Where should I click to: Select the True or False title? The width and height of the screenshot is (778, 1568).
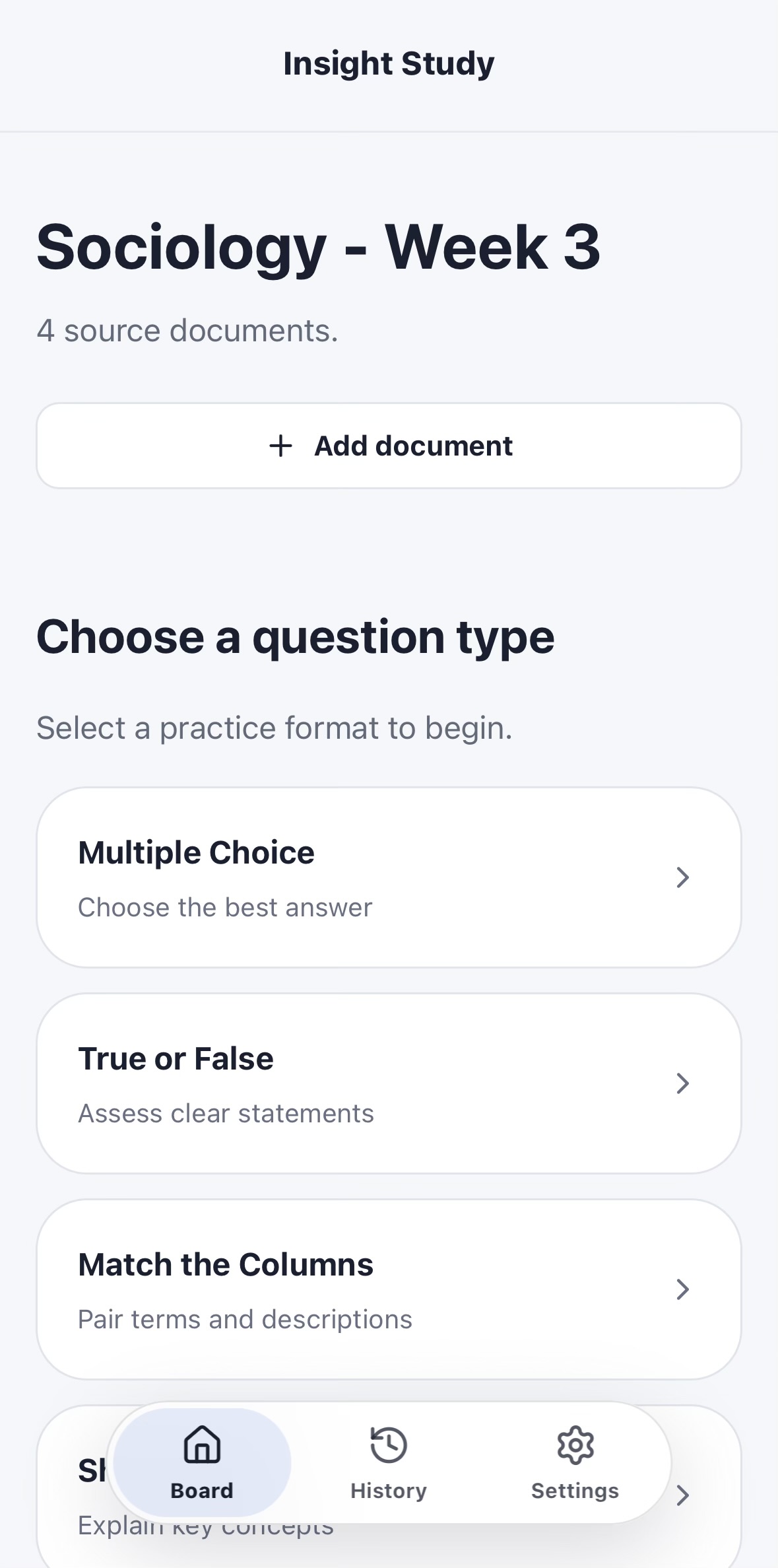(176, 1058)
